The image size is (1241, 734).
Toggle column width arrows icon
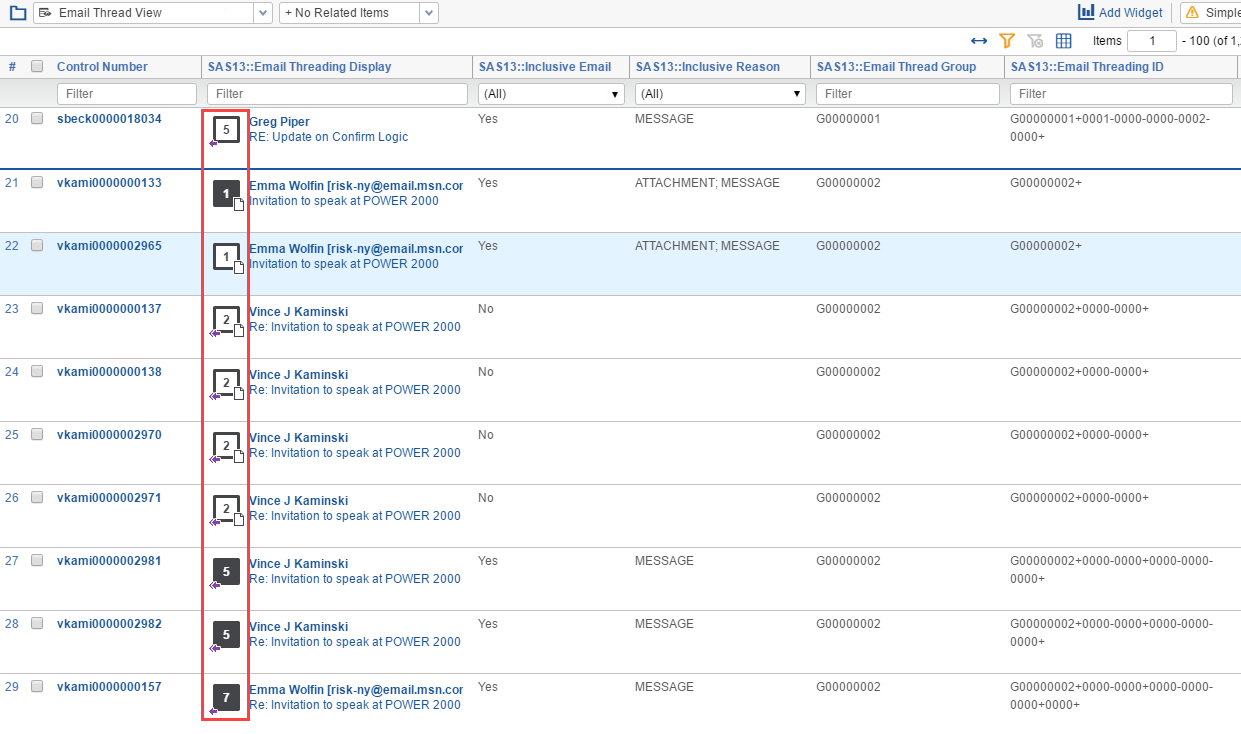979,41
